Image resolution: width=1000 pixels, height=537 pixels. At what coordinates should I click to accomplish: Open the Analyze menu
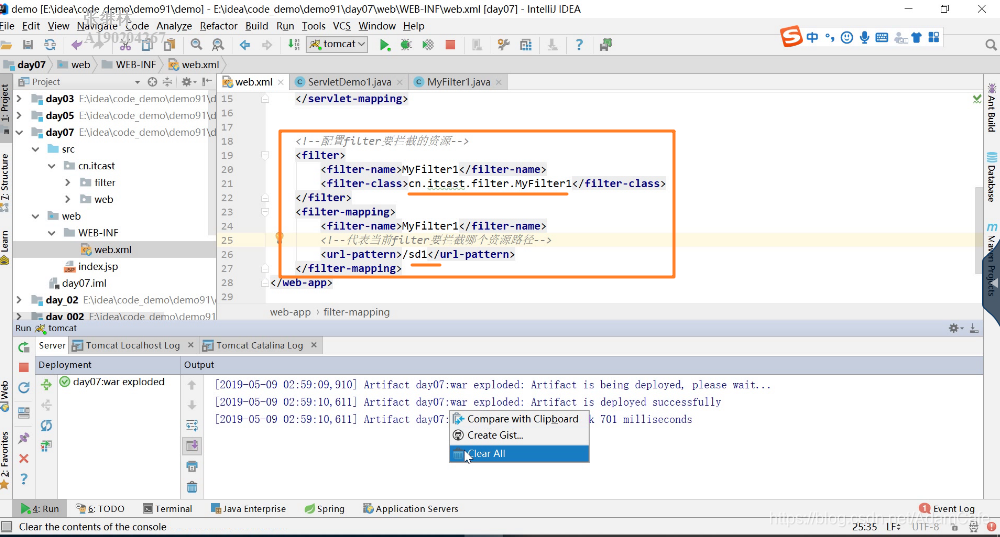pos(174,26)
